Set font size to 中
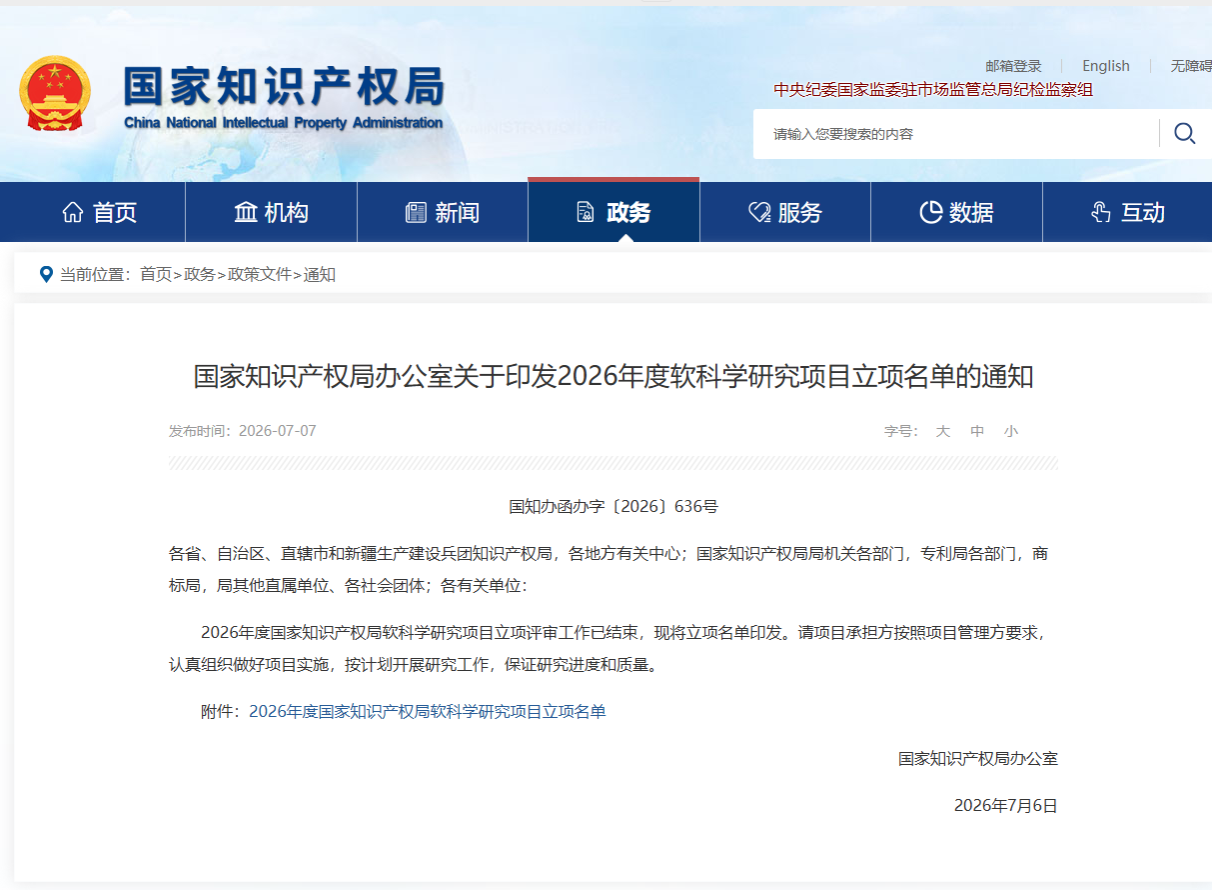 (x=977, y=431)
